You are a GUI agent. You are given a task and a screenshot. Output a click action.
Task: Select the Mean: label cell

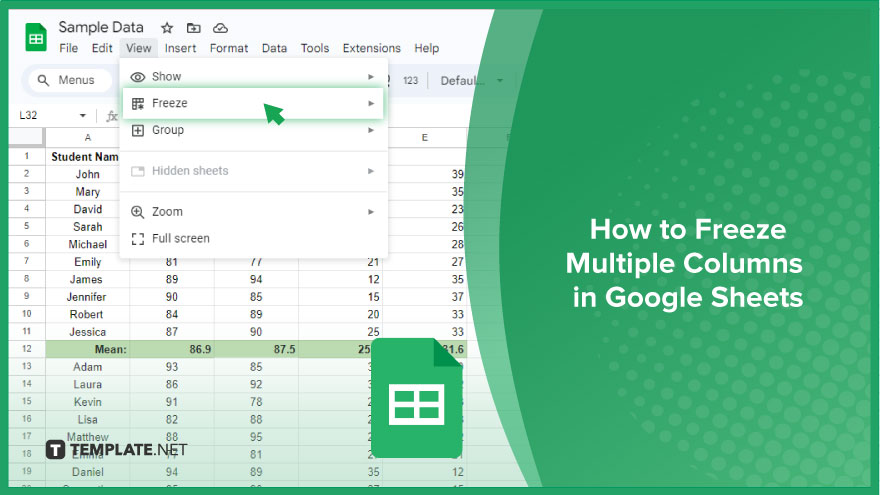pyautogui.click(x=88, y=349)
